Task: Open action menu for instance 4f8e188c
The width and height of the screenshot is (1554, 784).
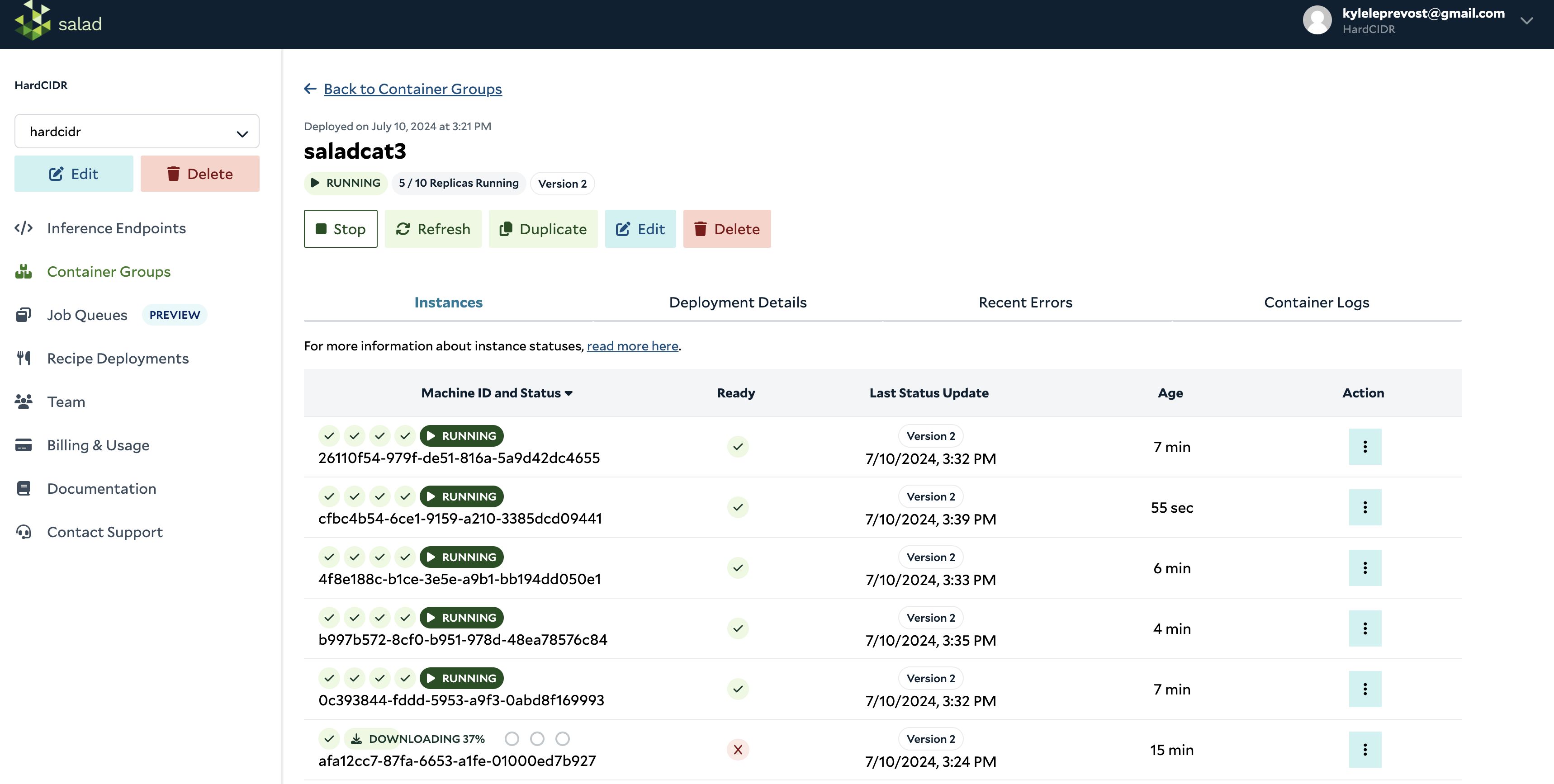Action: 1364,567
